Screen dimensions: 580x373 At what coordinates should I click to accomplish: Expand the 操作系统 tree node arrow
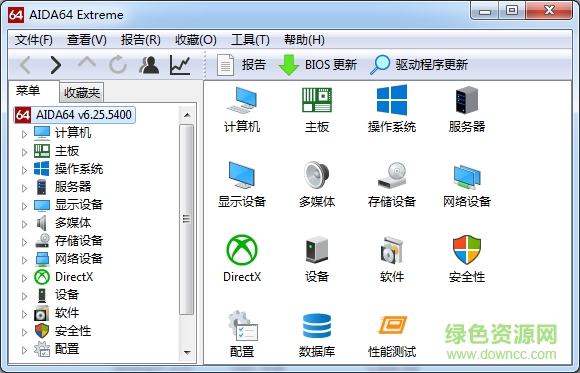[24, 170]
